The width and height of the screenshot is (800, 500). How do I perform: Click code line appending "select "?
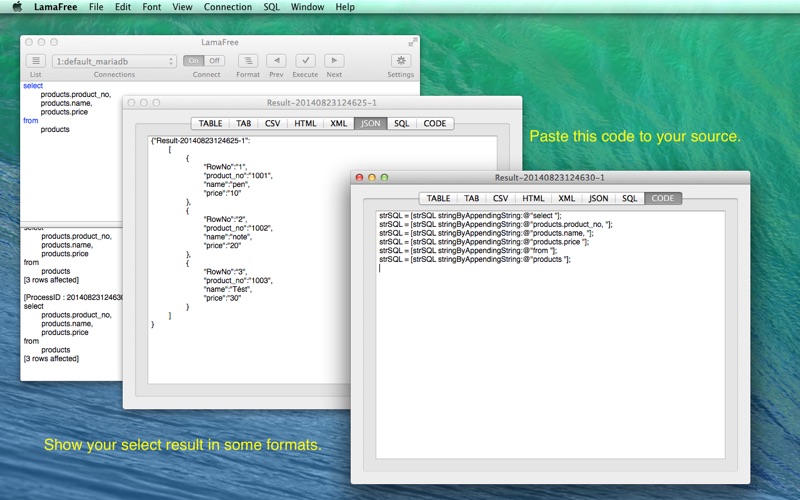tap(470, 215)
